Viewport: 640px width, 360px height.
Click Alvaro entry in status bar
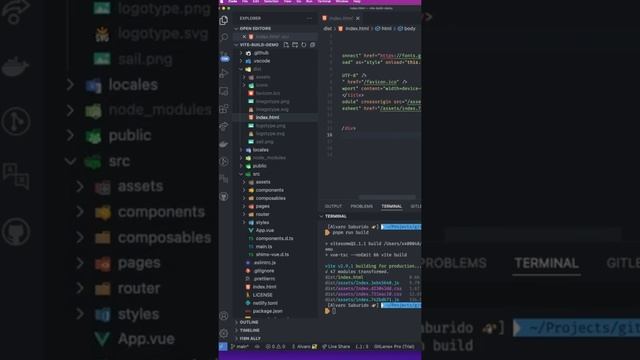pyautogui.click(x=304, y=347)
